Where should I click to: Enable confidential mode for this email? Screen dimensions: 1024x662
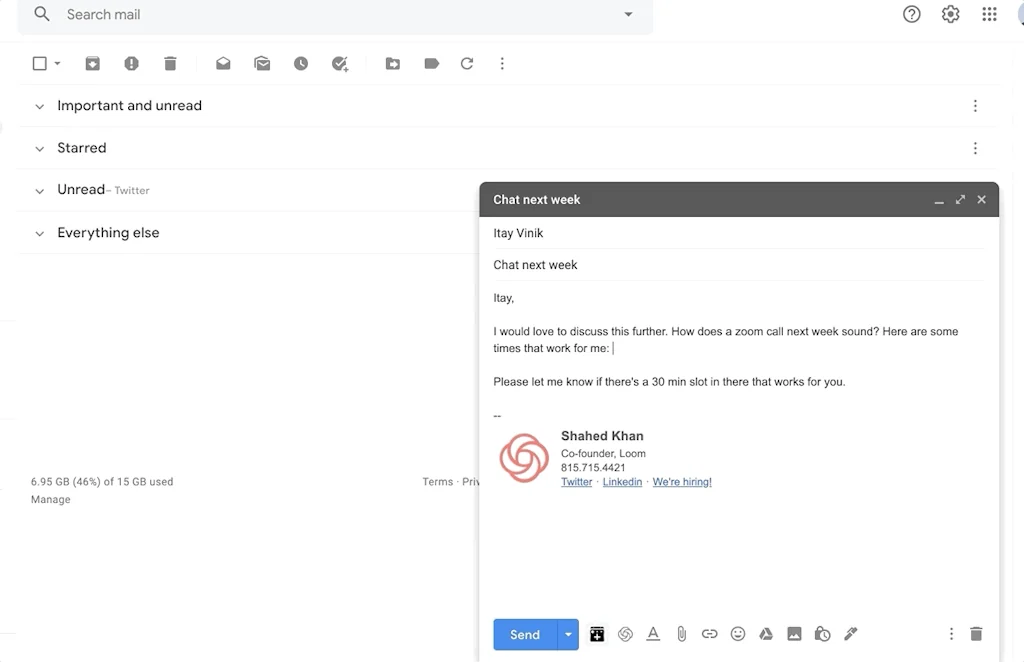(x=822, y=634)
